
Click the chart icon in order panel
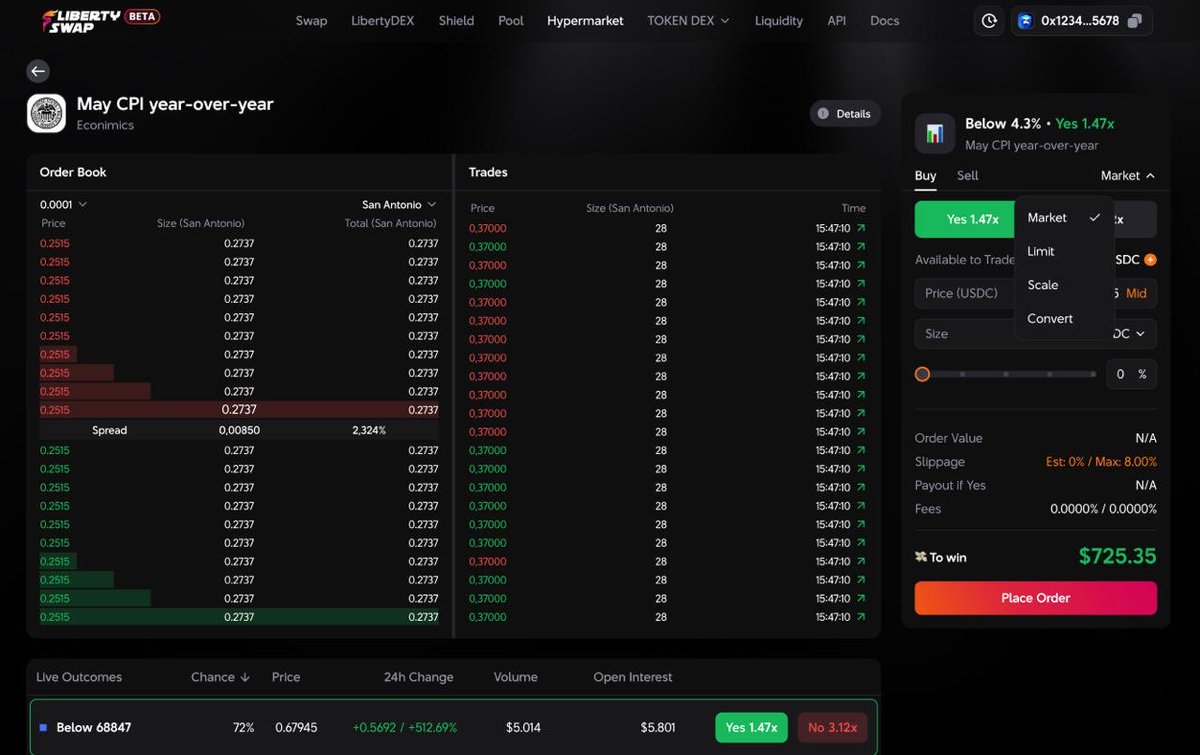click(935, 133)
